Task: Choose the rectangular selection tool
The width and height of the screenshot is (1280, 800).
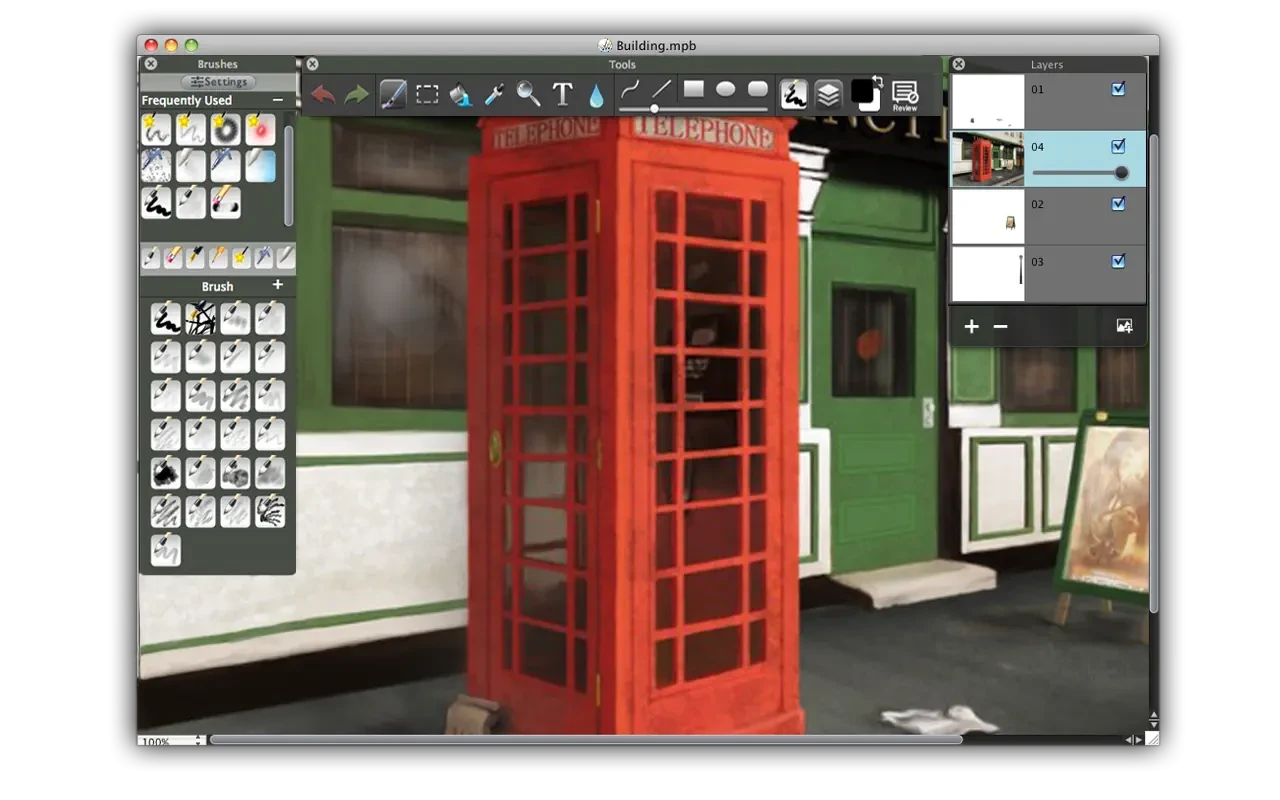Action: (x=427, y=95)
